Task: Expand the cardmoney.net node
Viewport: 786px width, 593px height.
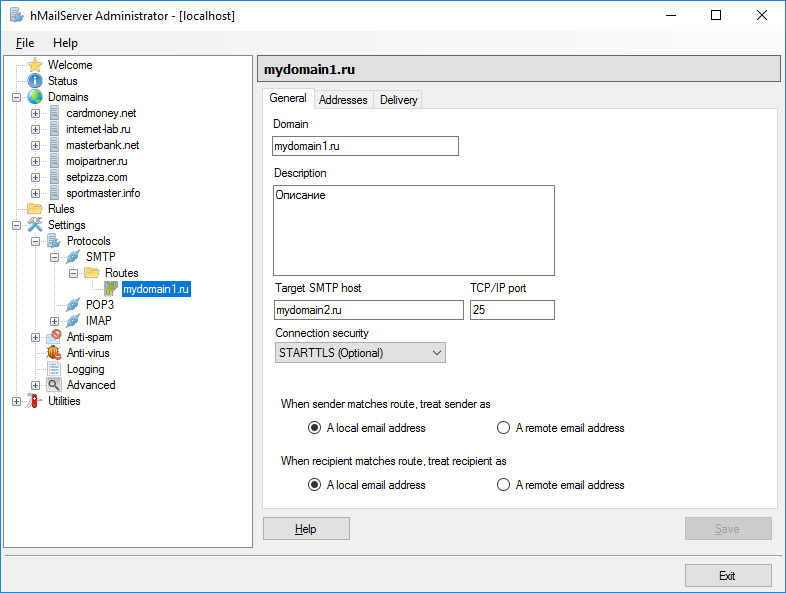Action: coord(36,113)
